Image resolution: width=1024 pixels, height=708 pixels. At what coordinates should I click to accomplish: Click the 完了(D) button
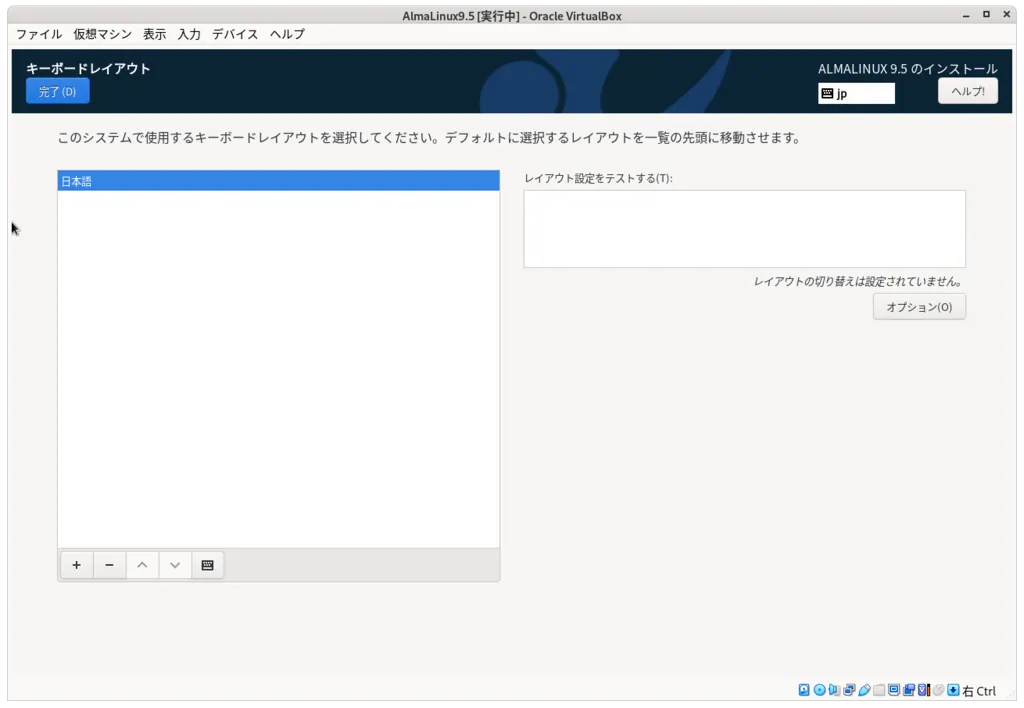pyautogui.click(x=57, y=90)
